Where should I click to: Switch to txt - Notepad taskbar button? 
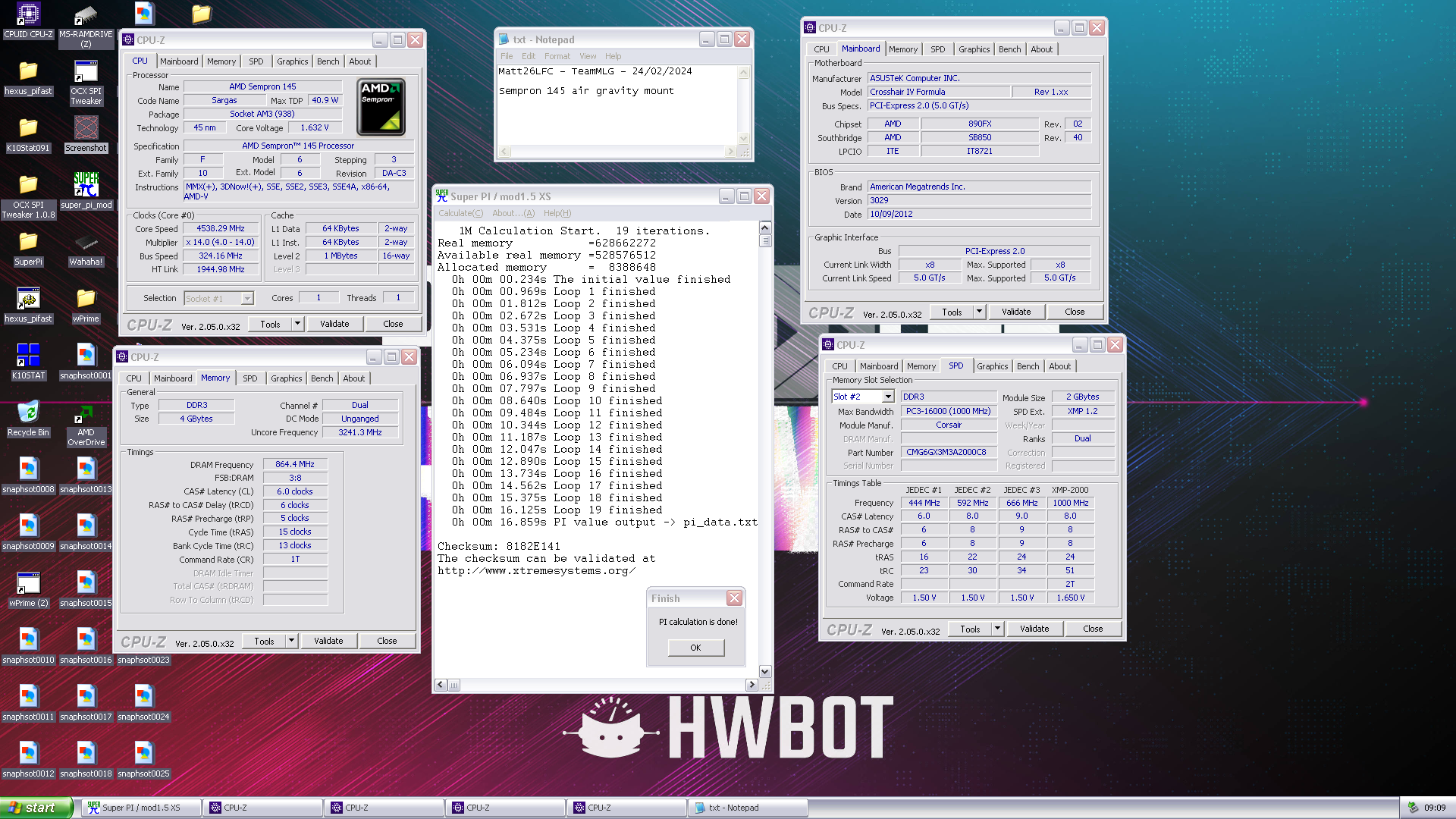[748, 808]
